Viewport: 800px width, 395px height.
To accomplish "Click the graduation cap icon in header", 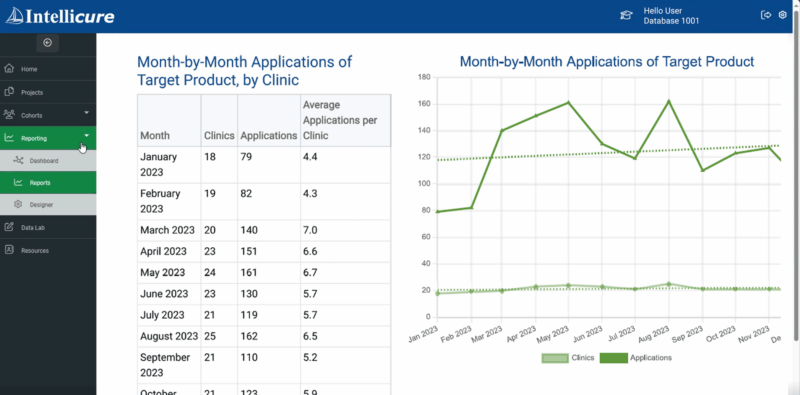I will 626,15.
